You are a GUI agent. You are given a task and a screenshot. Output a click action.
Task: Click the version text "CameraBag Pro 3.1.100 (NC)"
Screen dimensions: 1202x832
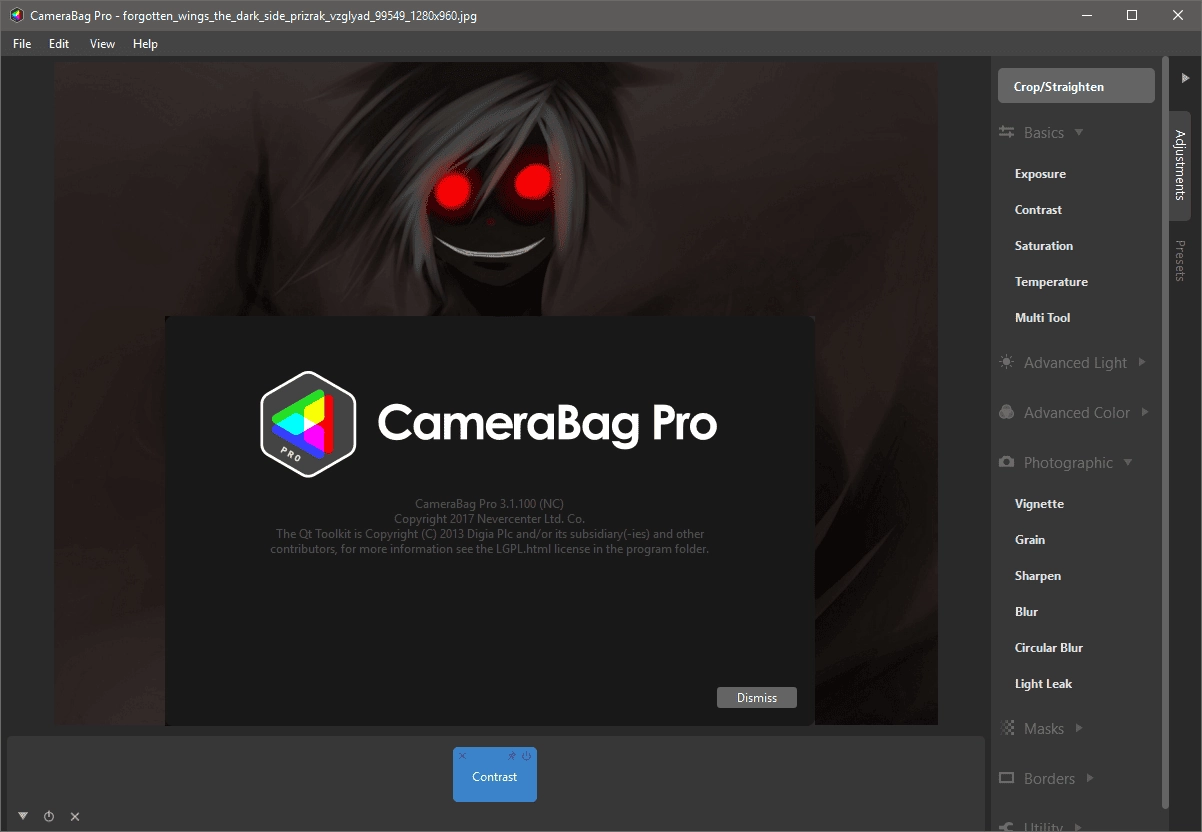(490, 504)
